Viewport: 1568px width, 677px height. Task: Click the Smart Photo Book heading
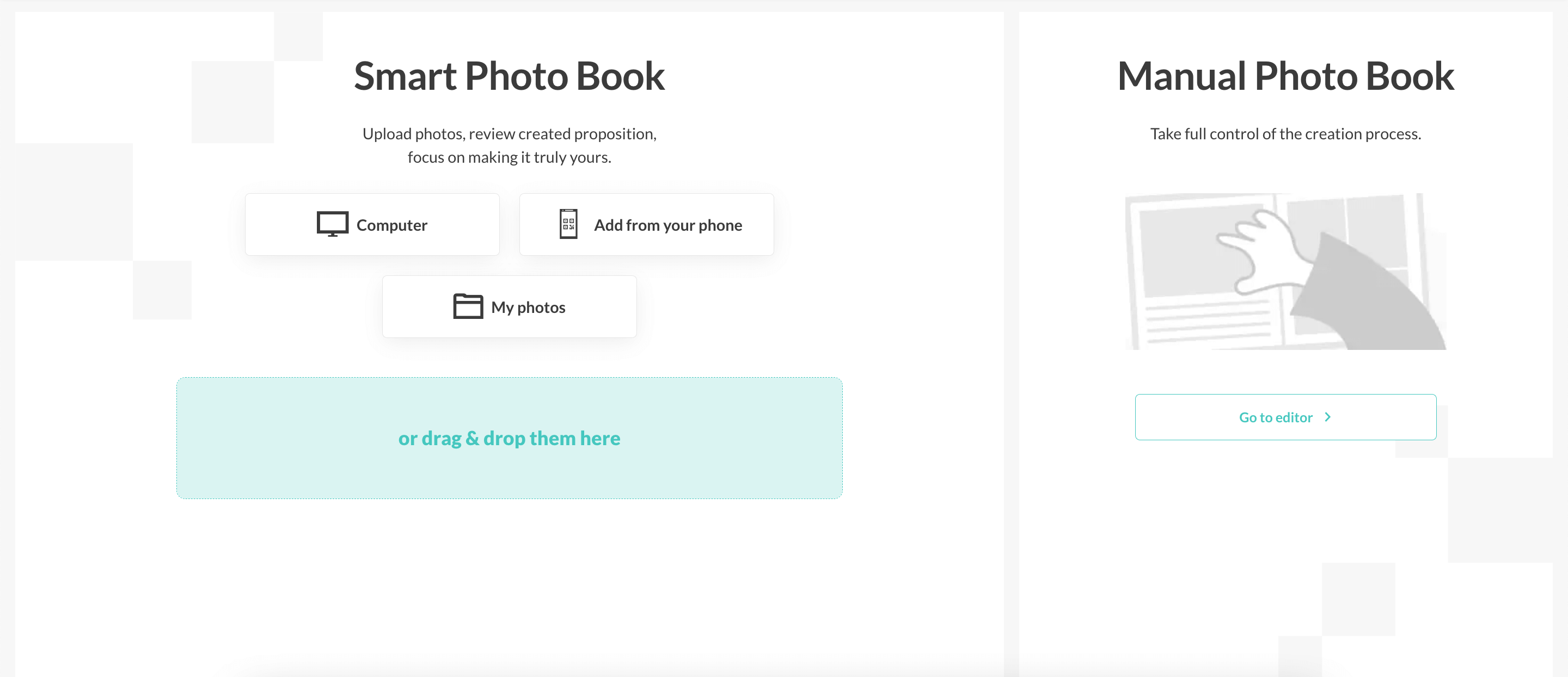click(510, 76)
